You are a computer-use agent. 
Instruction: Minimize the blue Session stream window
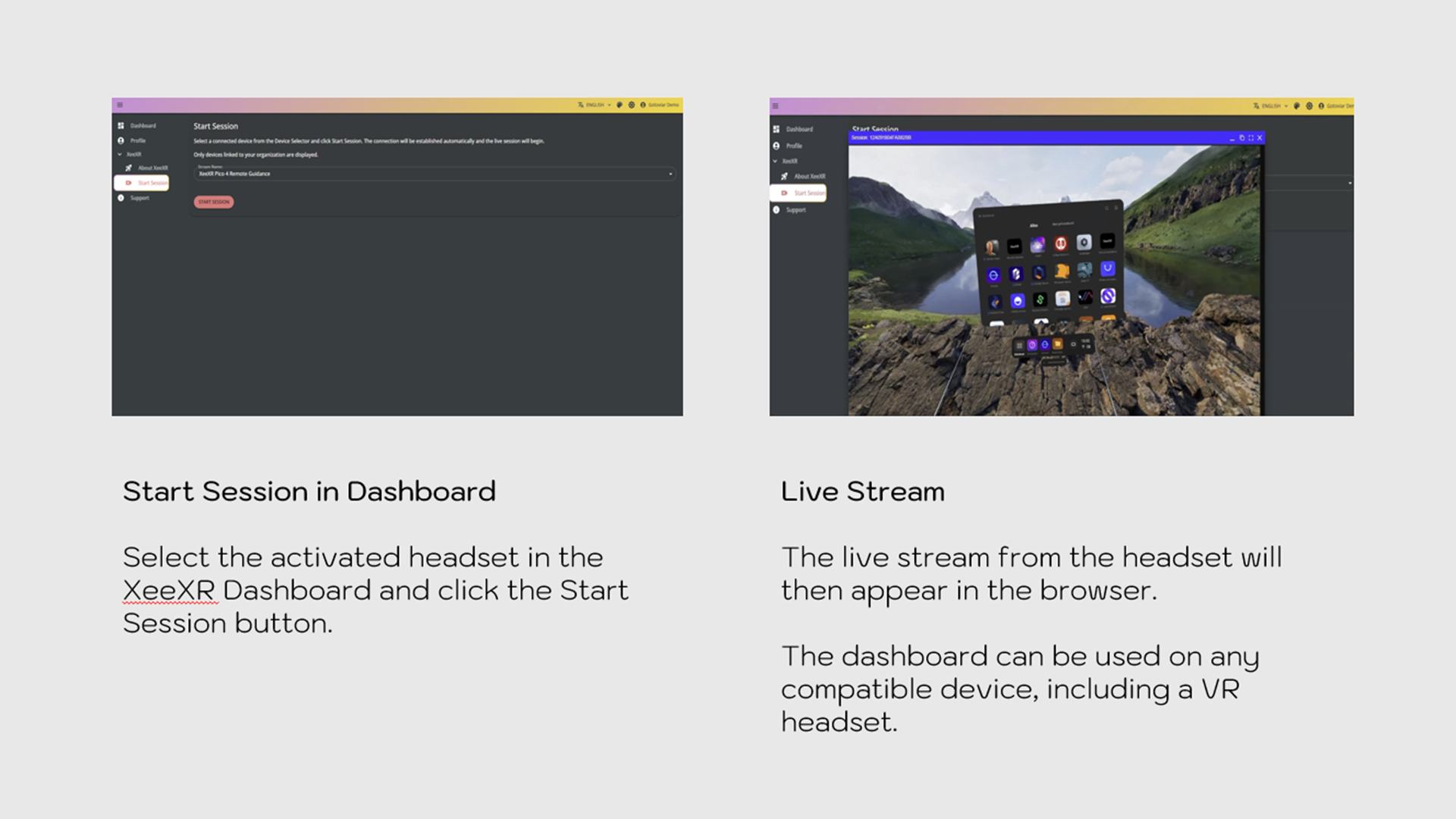point(1232,138)
